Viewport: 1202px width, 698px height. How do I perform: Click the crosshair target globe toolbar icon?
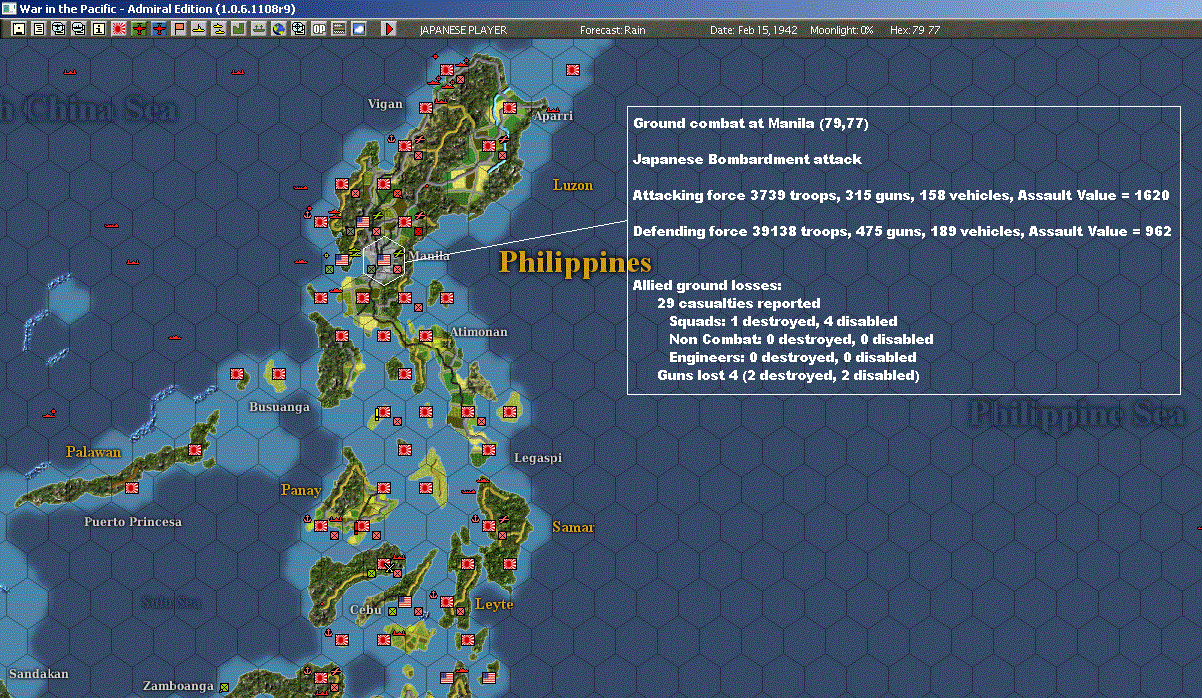(x=298, y=29)
